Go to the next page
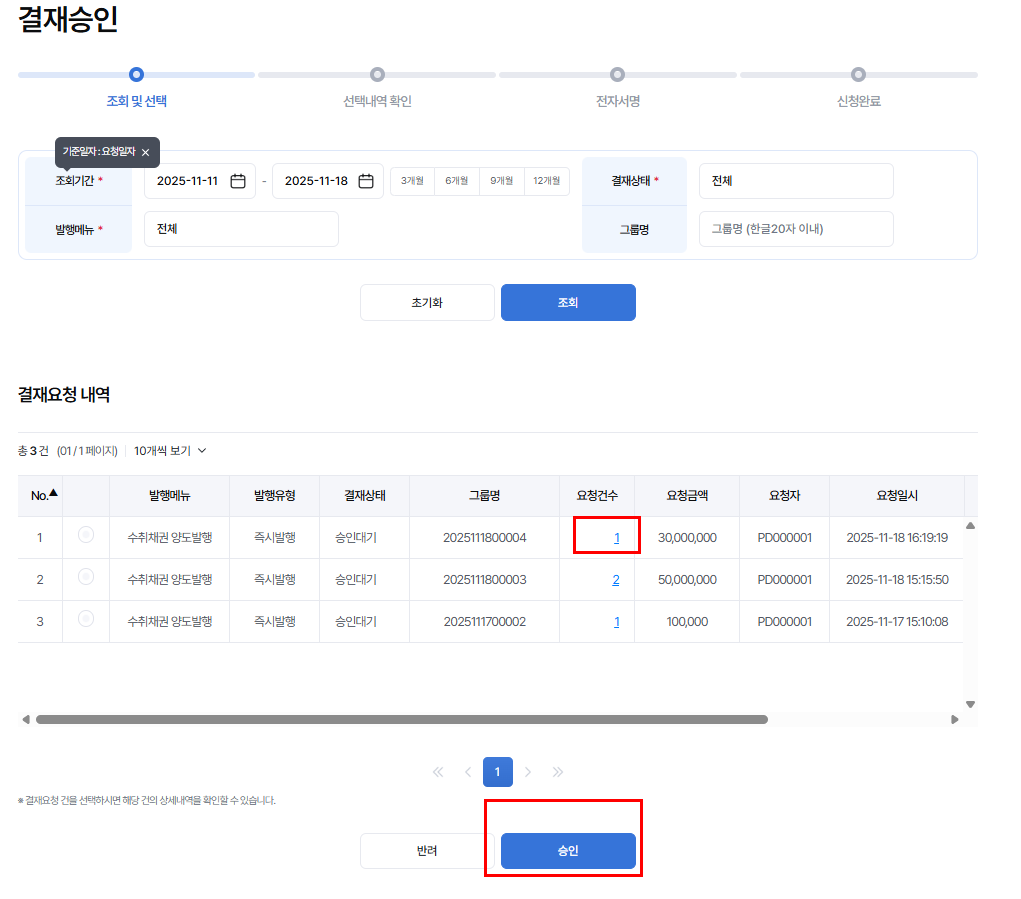The height and width of the screenshot is (899, 1021). [x=527, y=772]
